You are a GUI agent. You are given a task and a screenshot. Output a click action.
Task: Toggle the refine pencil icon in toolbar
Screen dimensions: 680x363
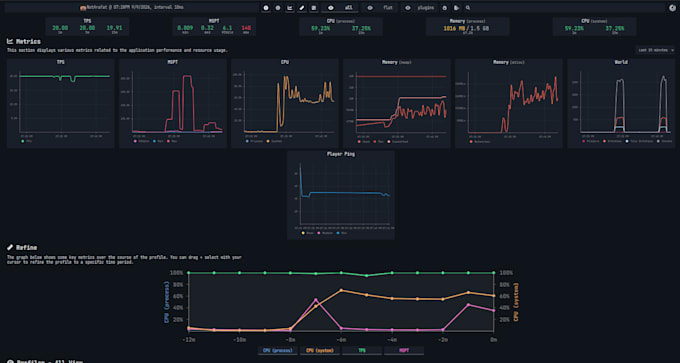[302, 8]
